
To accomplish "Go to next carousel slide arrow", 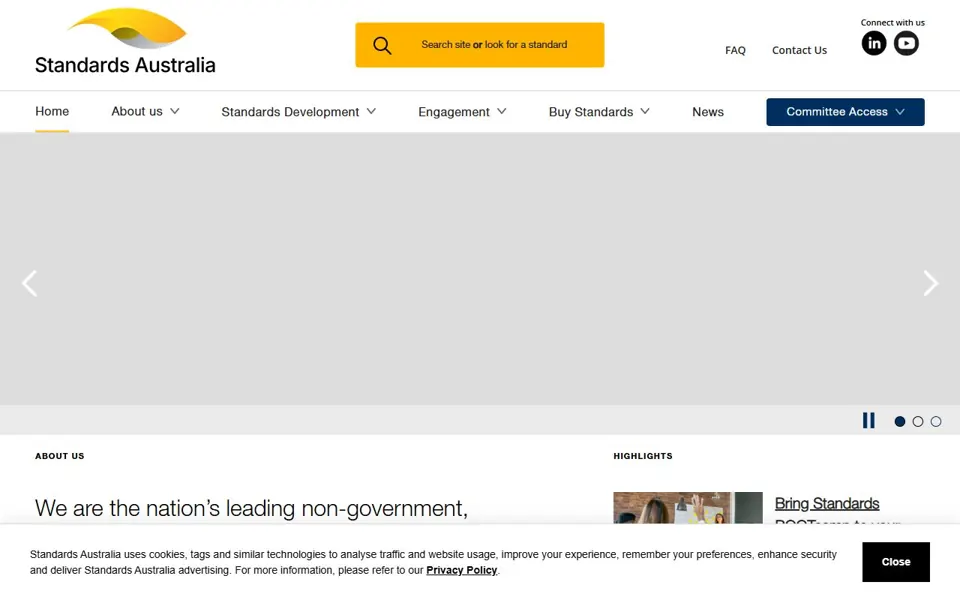I will [x=931, y=283].
